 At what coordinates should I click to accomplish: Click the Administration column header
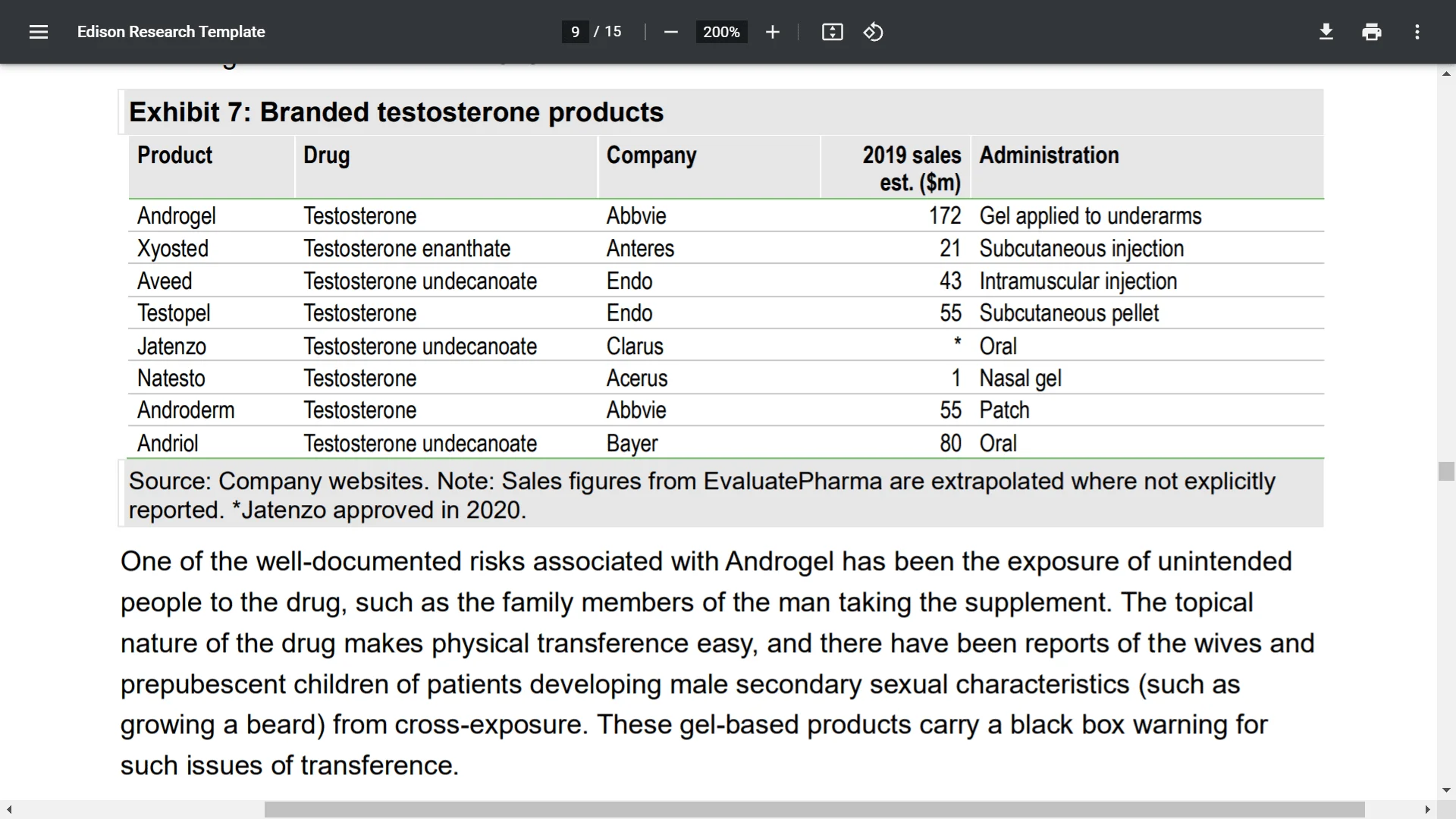click(1049, 155)
